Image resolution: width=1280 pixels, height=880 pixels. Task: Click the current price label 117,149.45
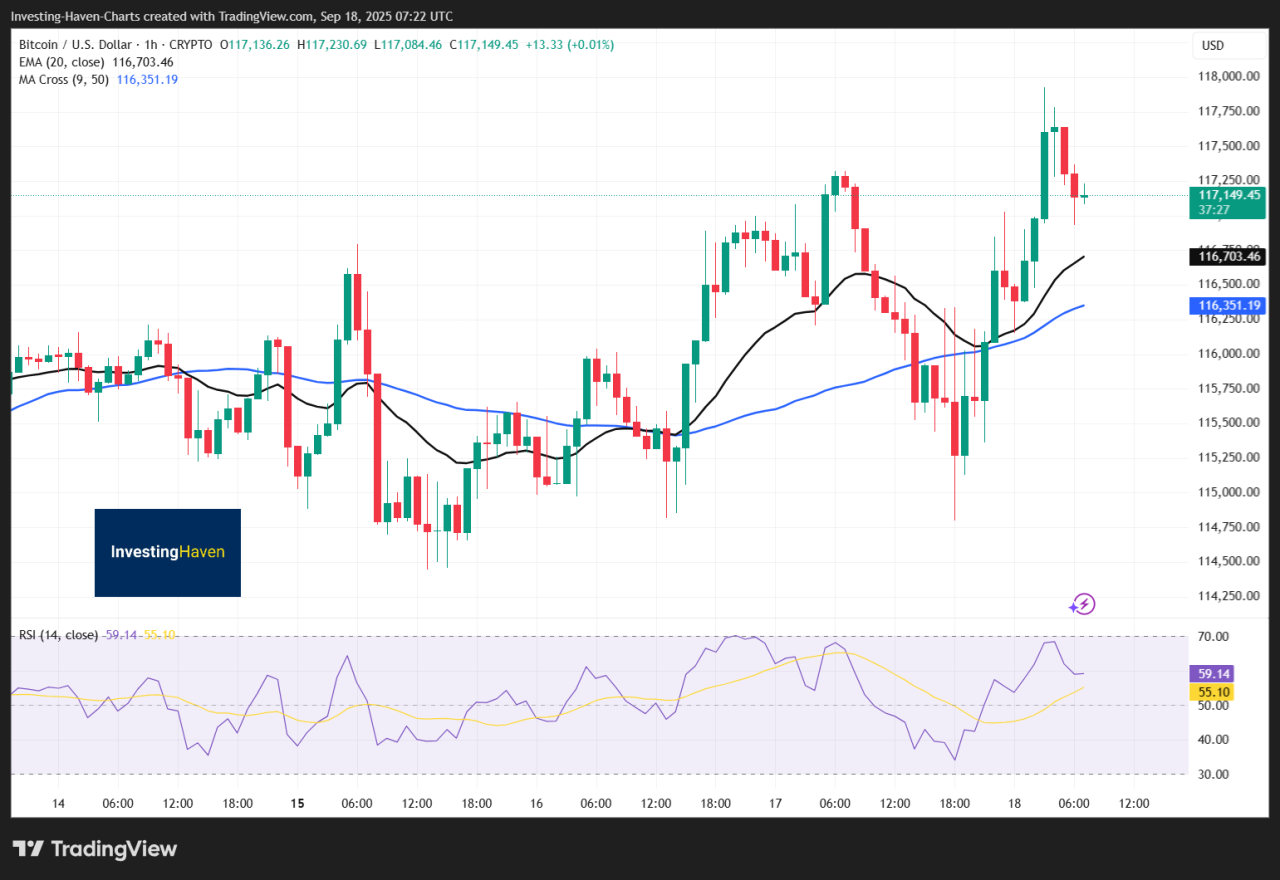pos(1226,195)
